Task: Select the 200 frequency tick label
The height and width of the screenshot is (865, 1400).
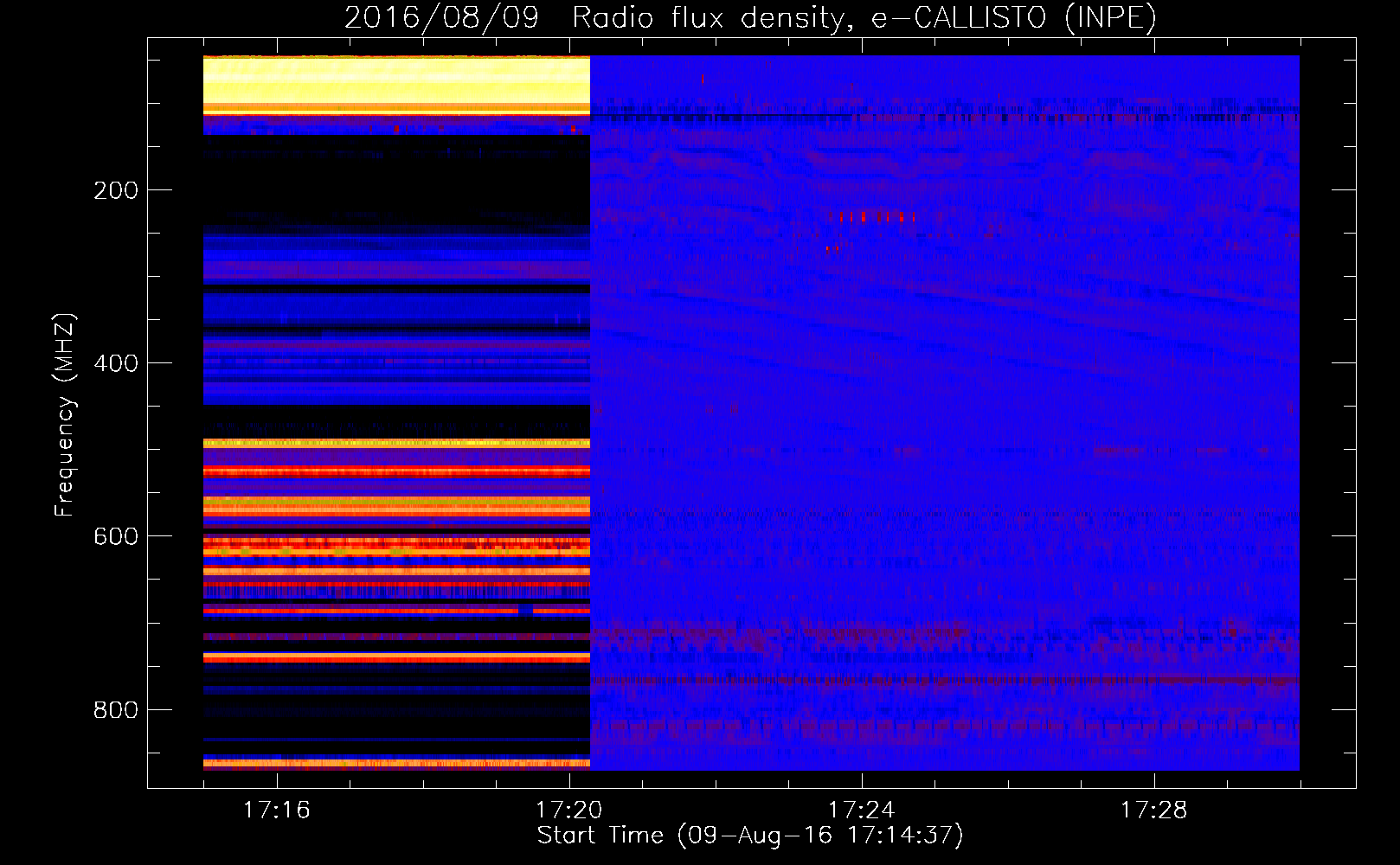Action: click(x=116, y=190)
